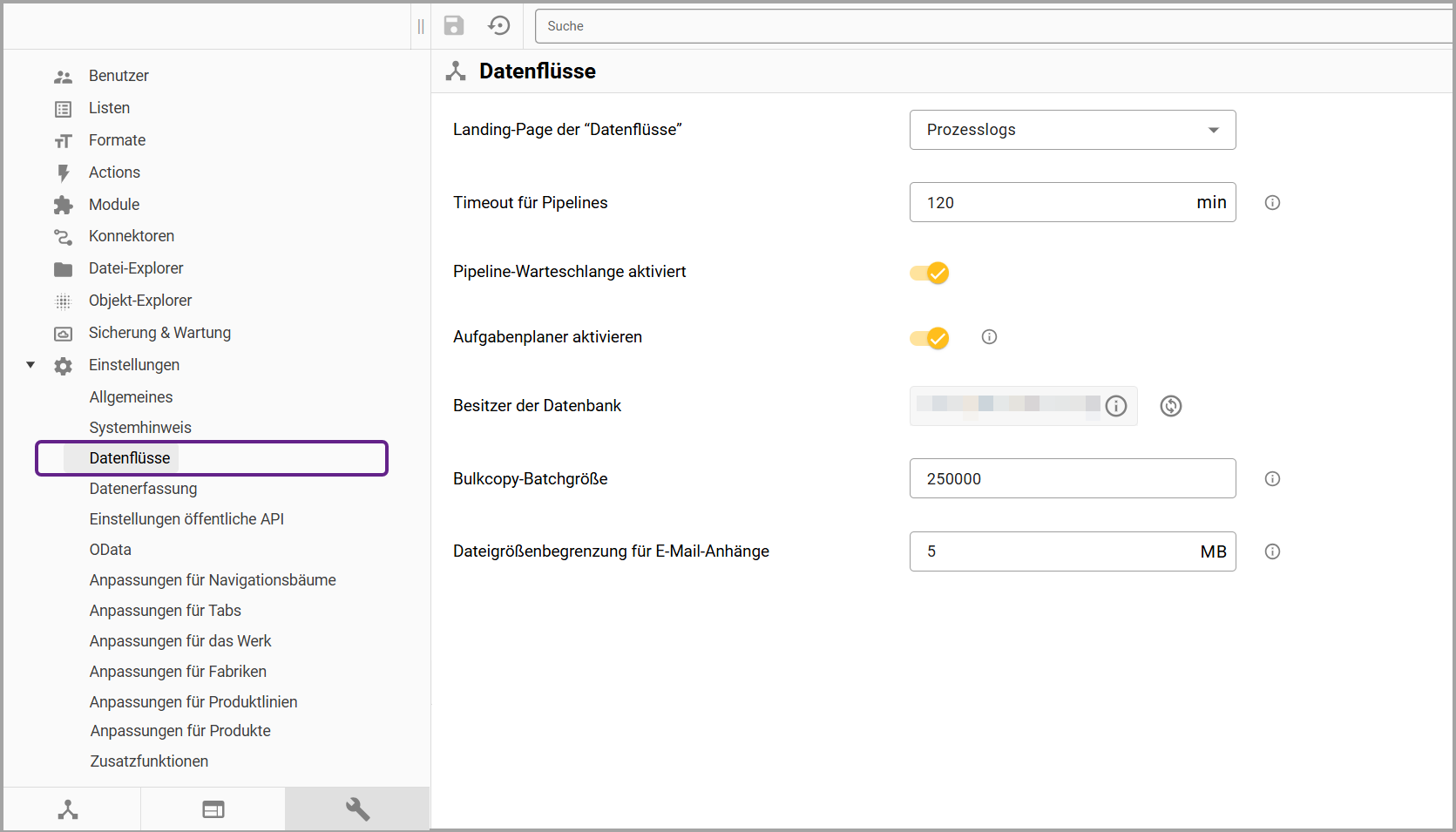The image size is (1456, 832).
Task: Open the Benutzer users icon entry
Action: click(x=63, y=77)
